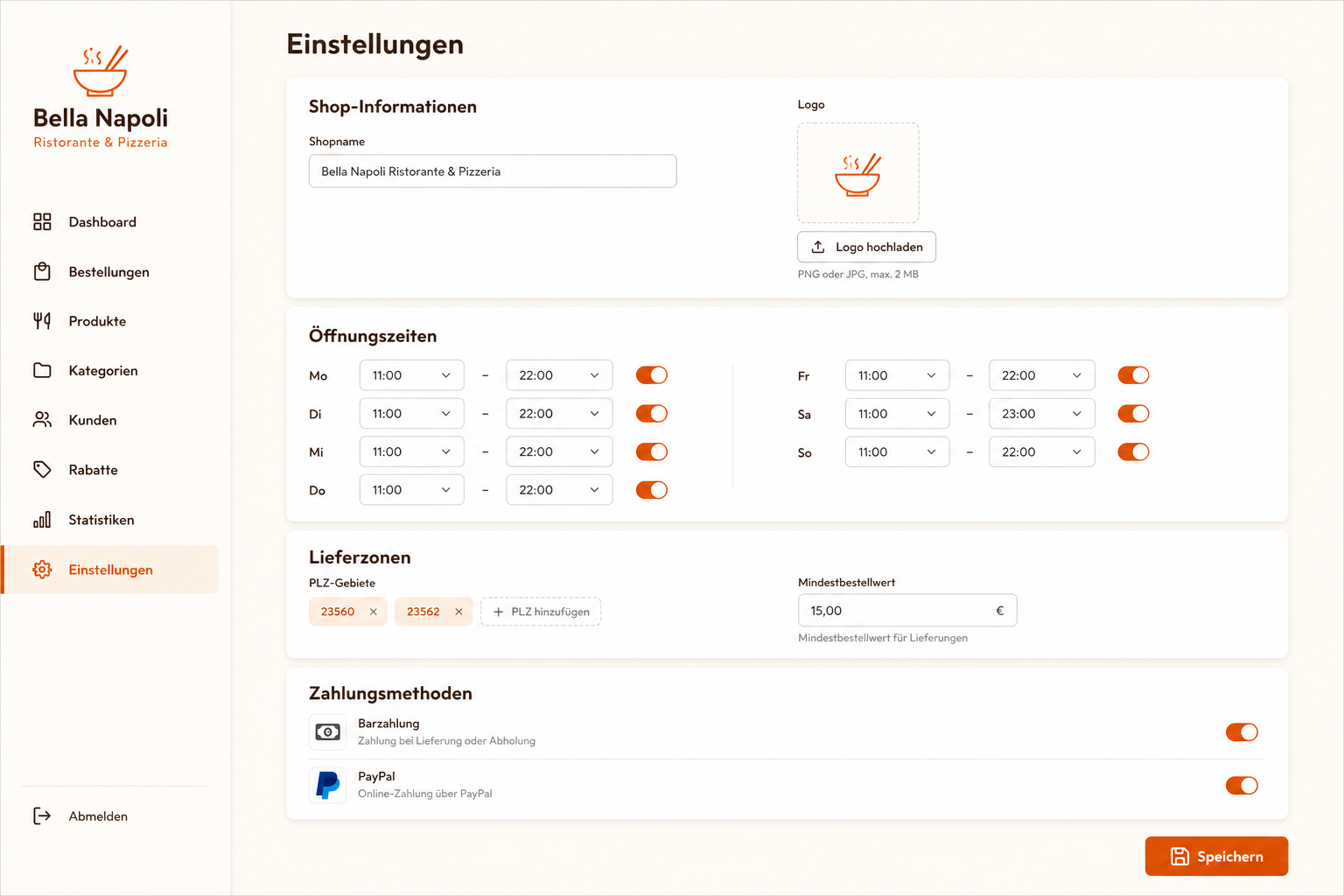Viewport: 1344px width, 896px height.
Task: Click 'Mindestbestellwert für Lieferungen' hint text
Action: click(x=883, y=638)
